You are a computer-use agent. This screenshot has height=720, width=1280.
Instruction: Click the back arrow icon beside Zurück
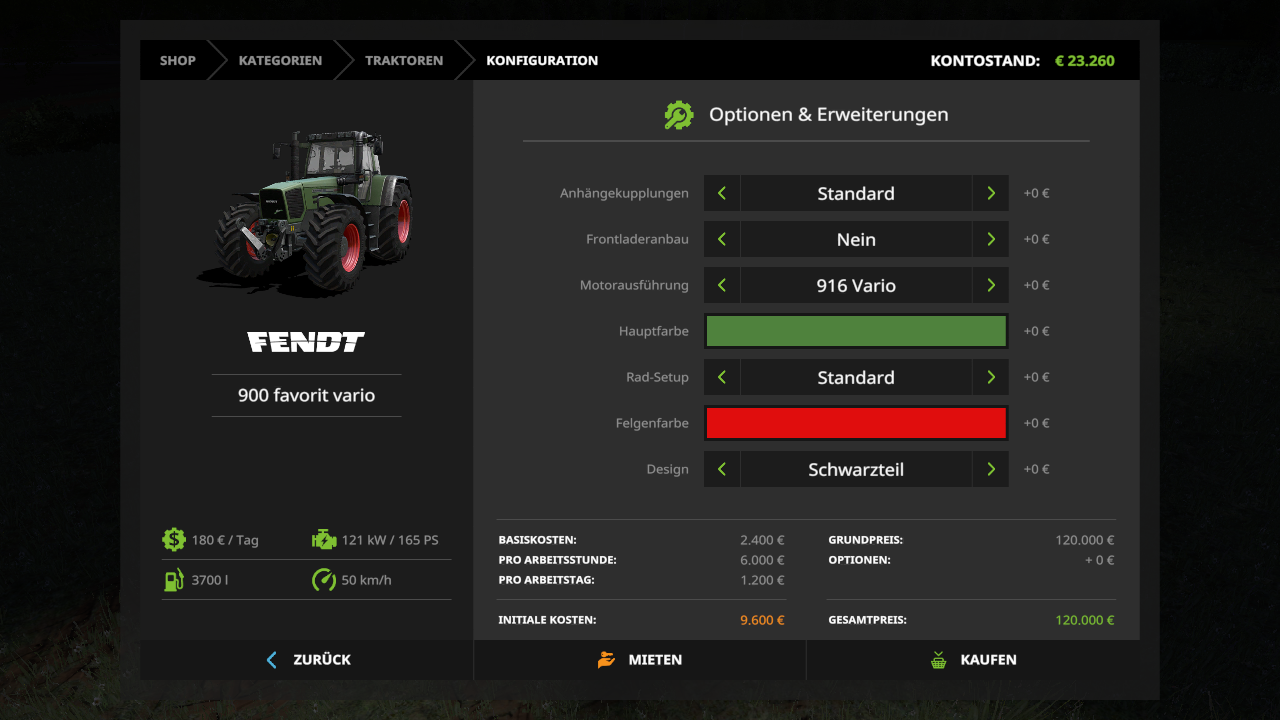272,660
